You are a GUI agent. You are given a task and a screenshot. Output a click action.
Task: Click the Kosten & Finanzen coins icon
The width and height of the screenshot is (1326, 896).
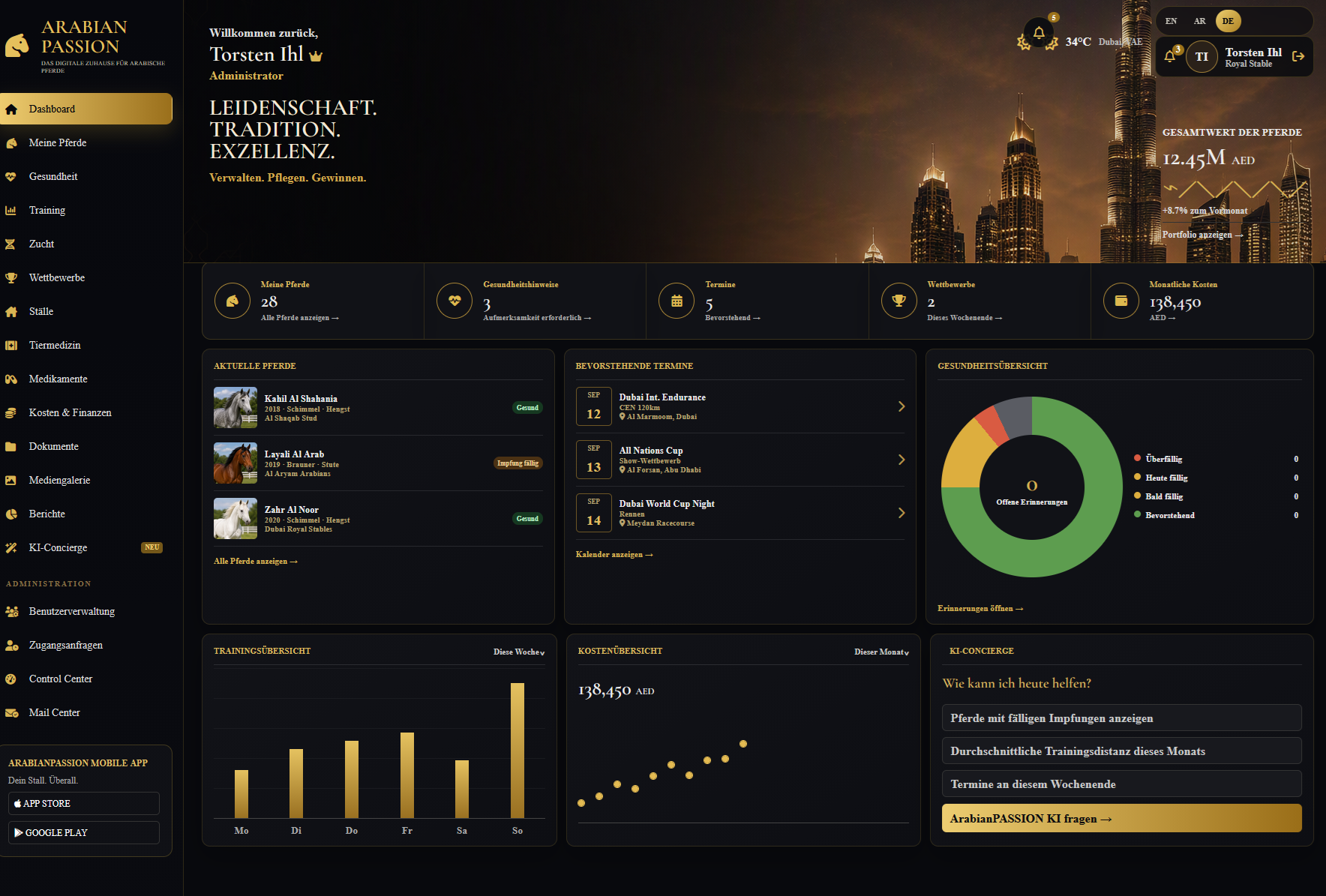click(x=11, y=413)
